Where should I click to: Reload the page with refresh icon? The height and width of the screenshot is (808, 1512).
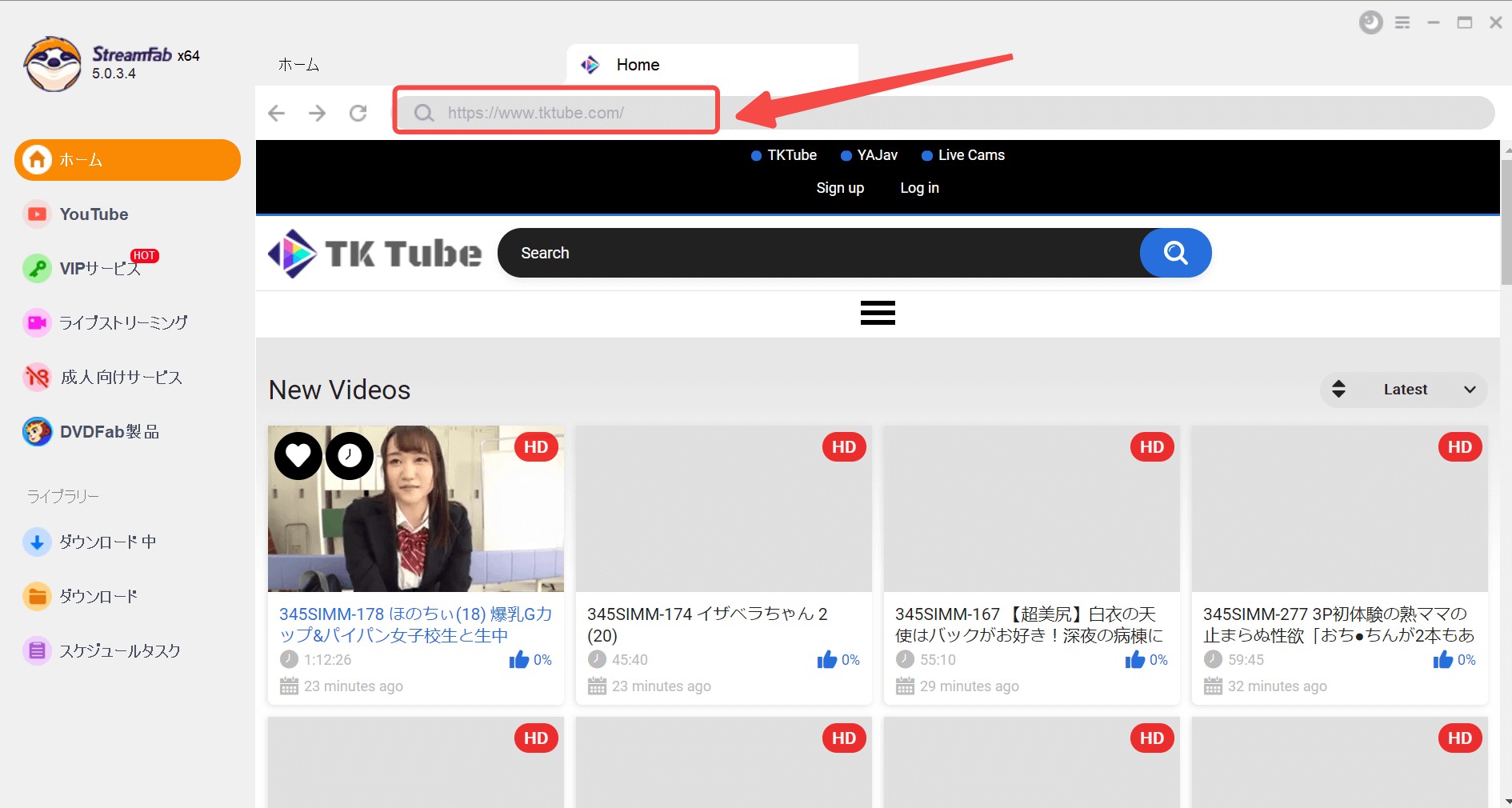358,113
